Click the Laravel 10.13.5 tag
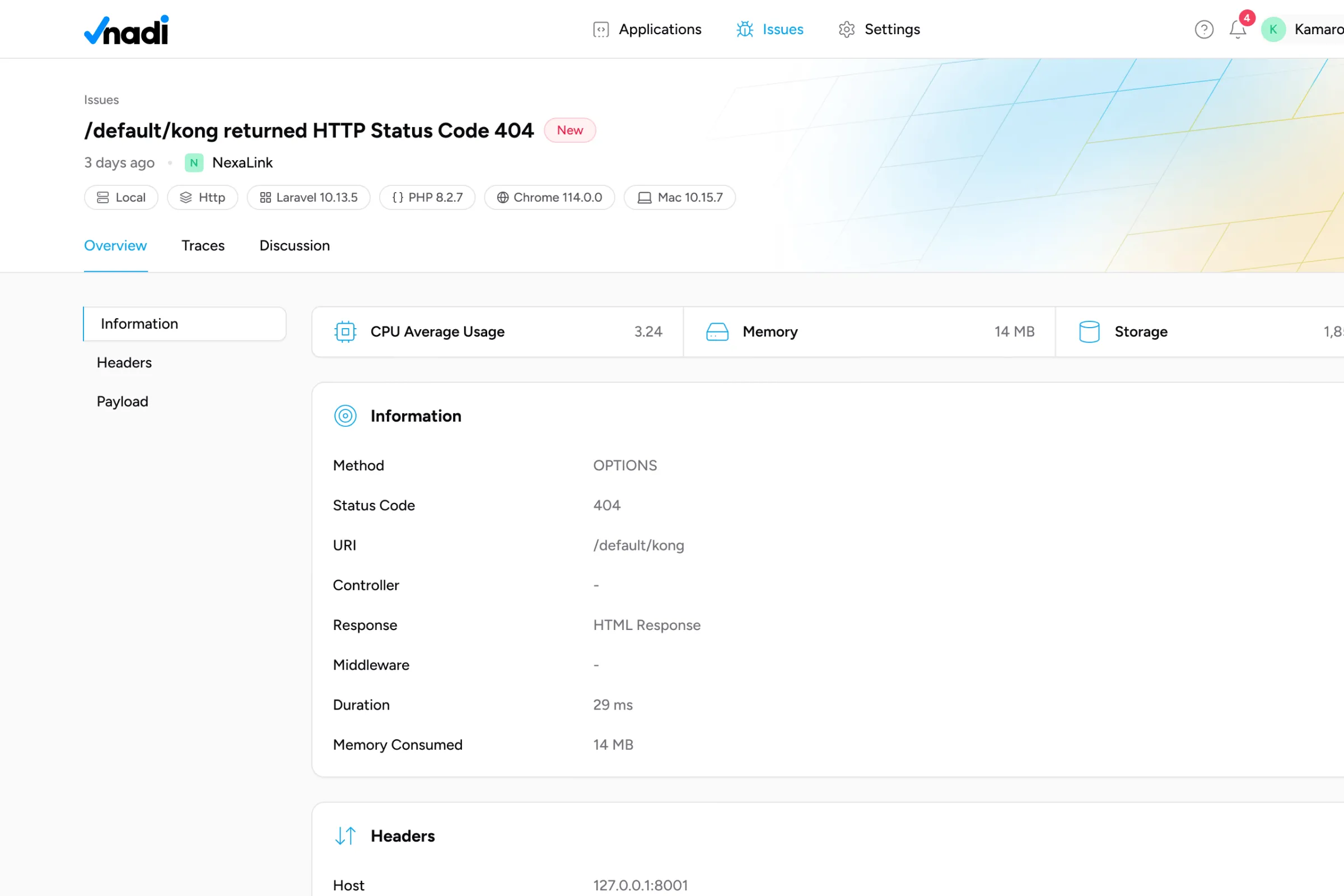 pyautogui.click(x=309, y=198)
